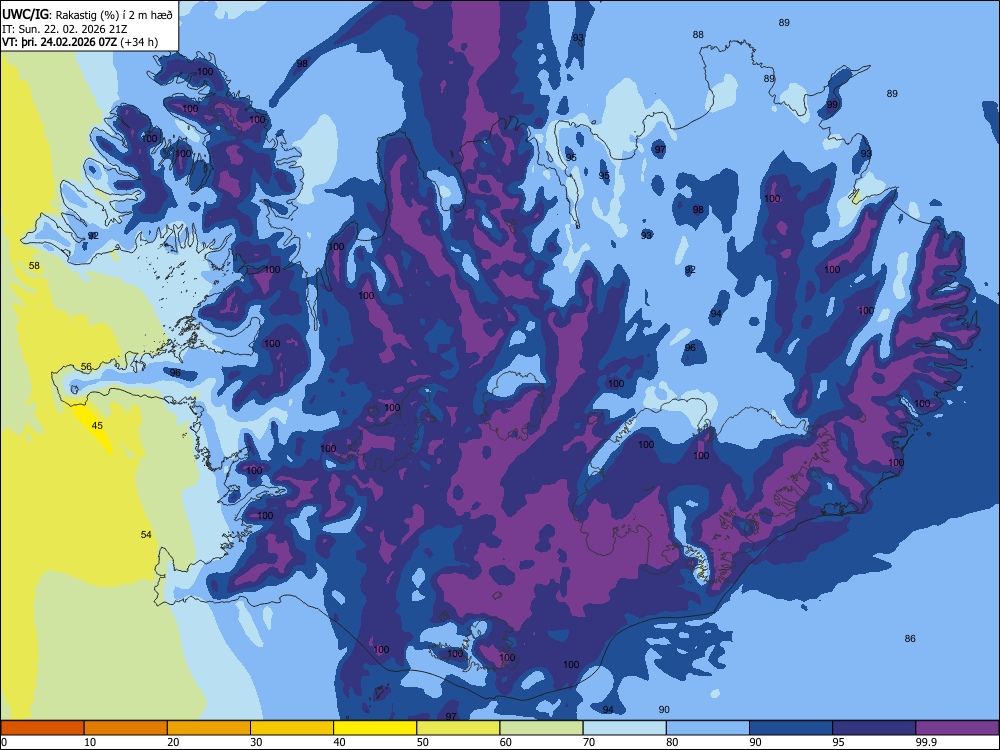The width and height of the screenshot is (1000, 750).
Task: Click the pale green 60–70 legend swatch
Action: pos(541,728)
